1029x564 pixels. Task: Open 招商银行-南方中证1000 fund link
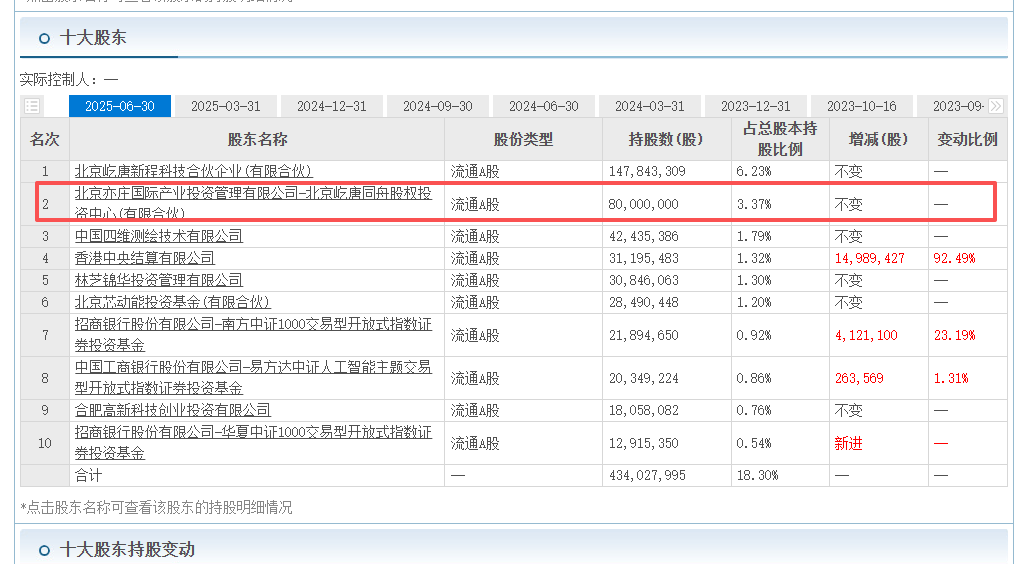point(253,334)
